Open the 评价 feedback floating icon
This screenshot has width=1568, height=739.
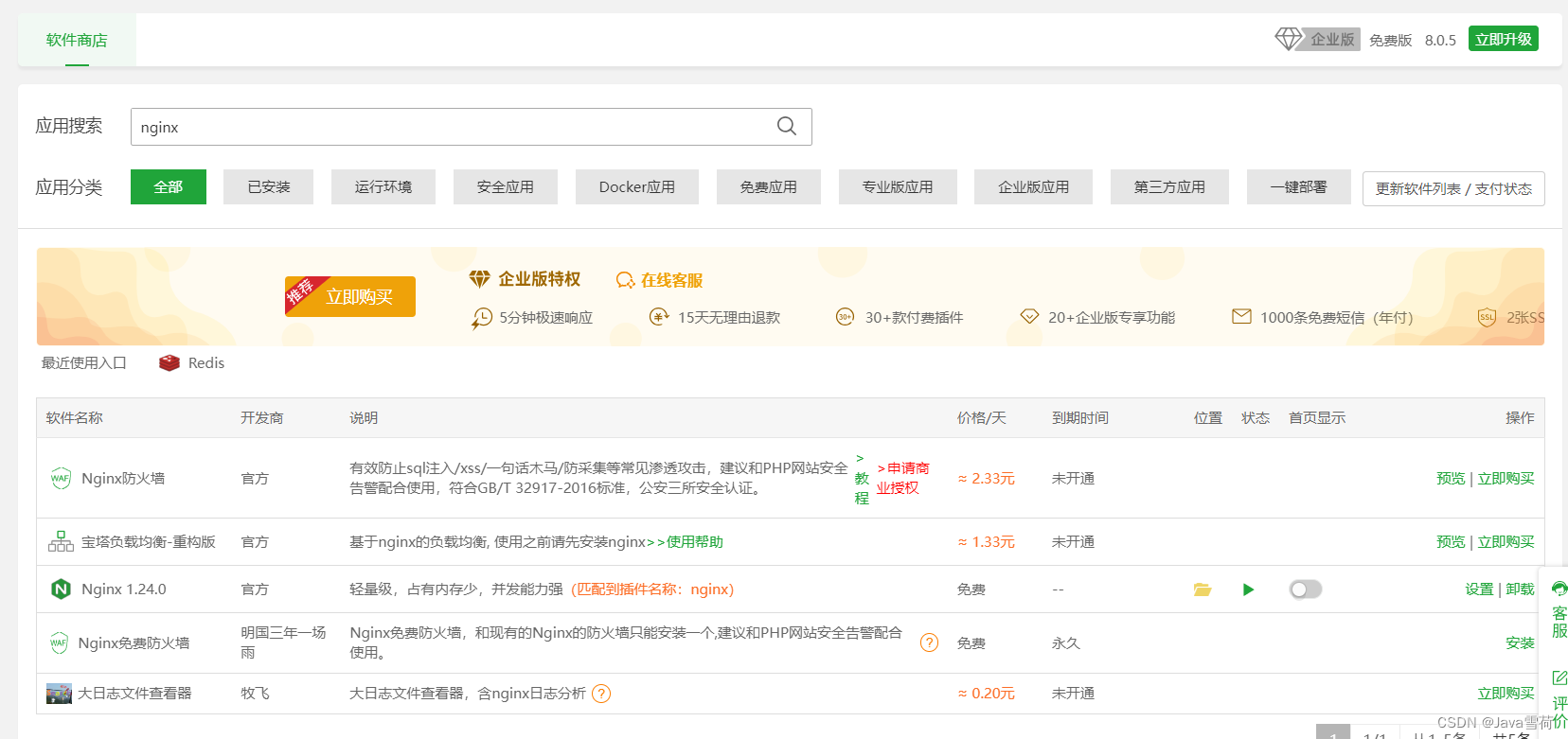tap(1559, 677)
